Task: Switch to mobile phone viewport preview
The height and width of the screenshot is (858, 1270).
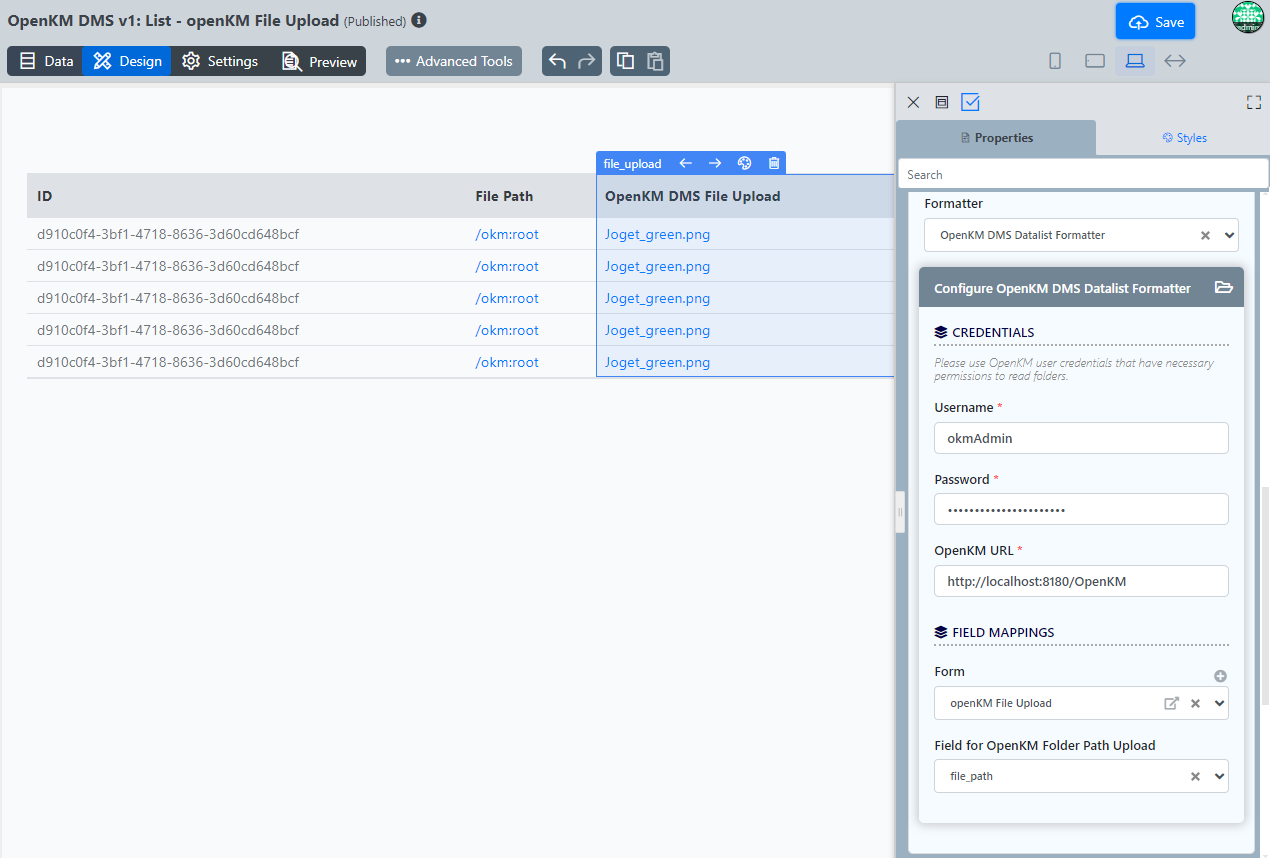Action: pos(1055,61)
